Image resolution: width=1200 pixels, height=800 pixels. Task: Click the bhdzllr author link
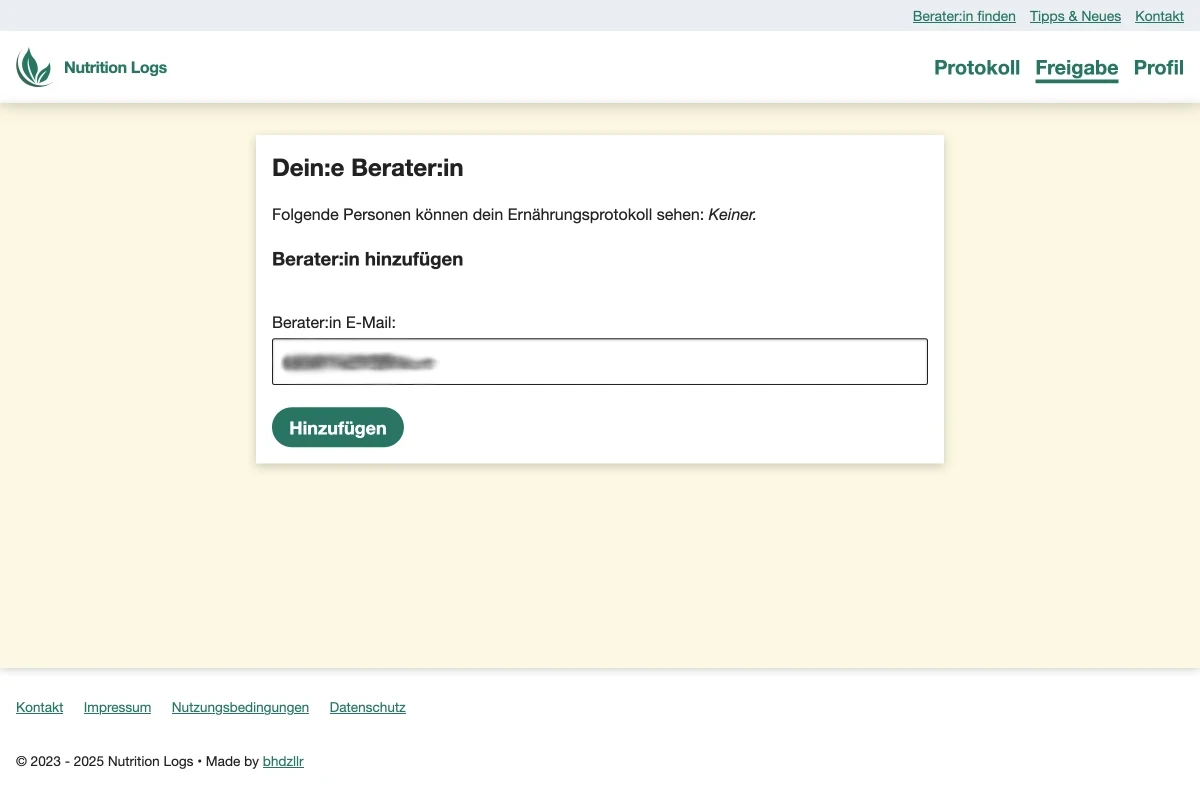(x=283, y=761)
